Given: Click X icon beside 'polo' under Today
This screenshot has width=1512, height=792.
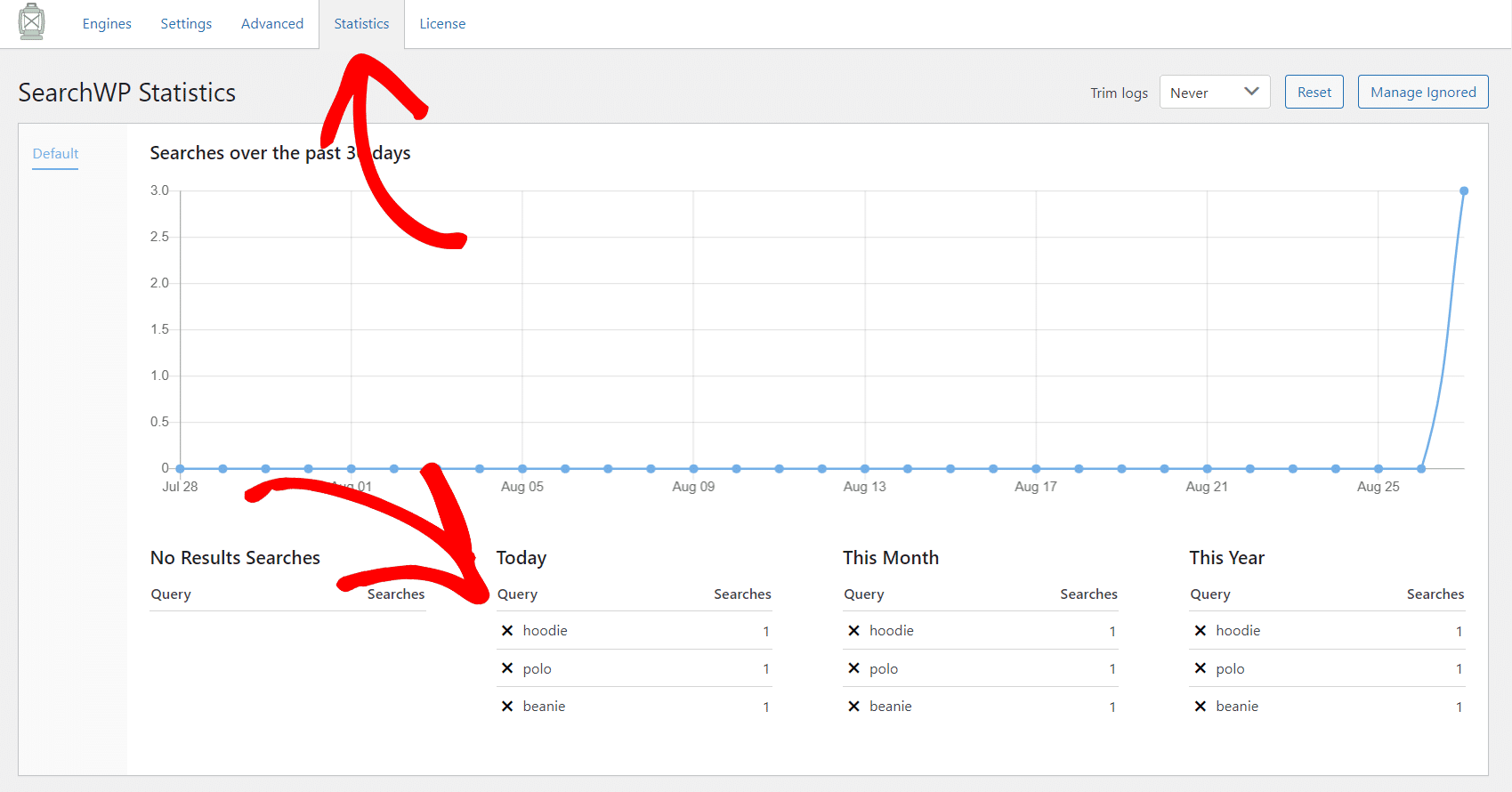Looking at the screenshot, I should click(x=507, y=668).
